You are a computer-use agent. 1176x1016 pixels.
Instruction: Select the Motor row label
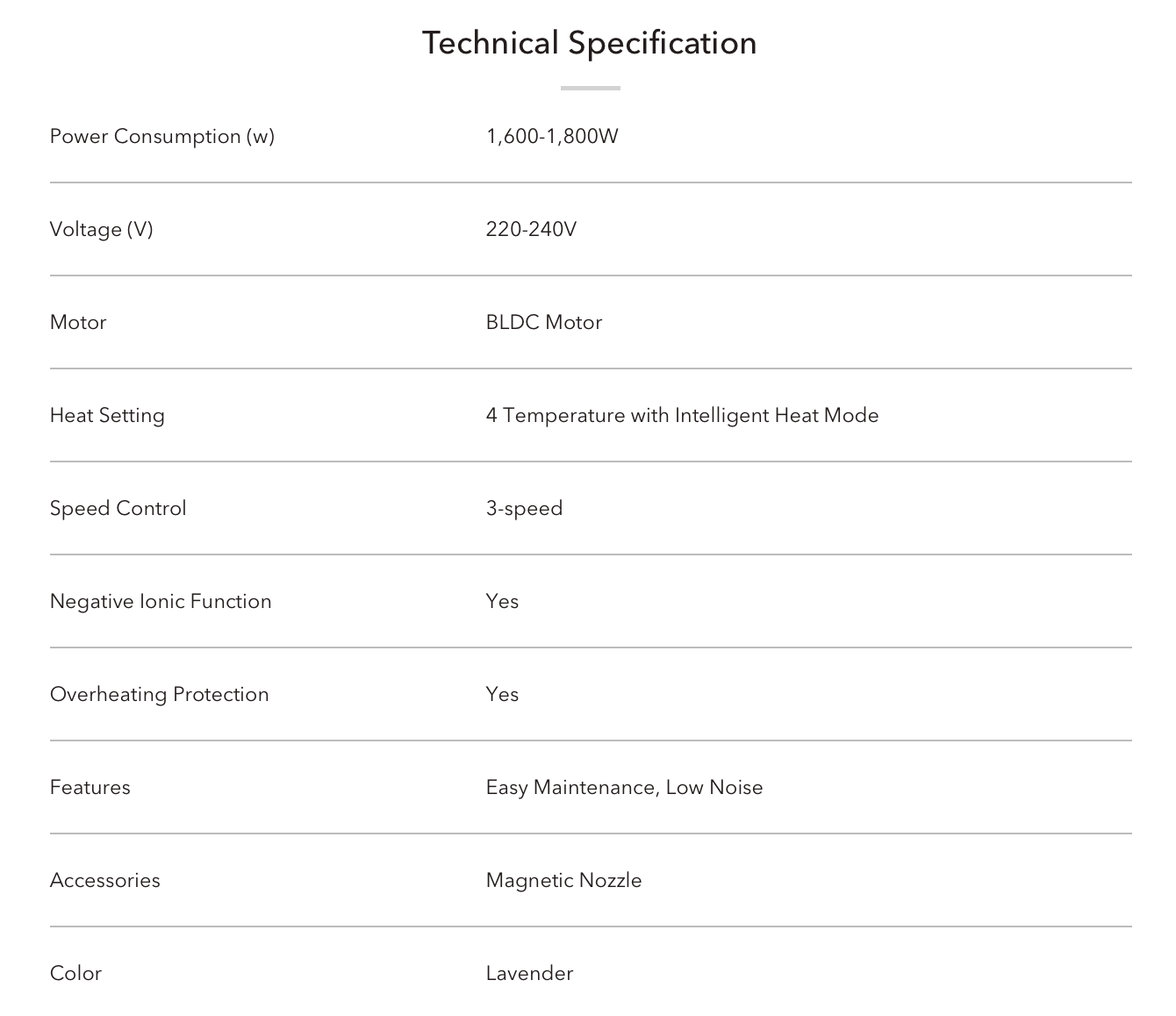point(78,323)
